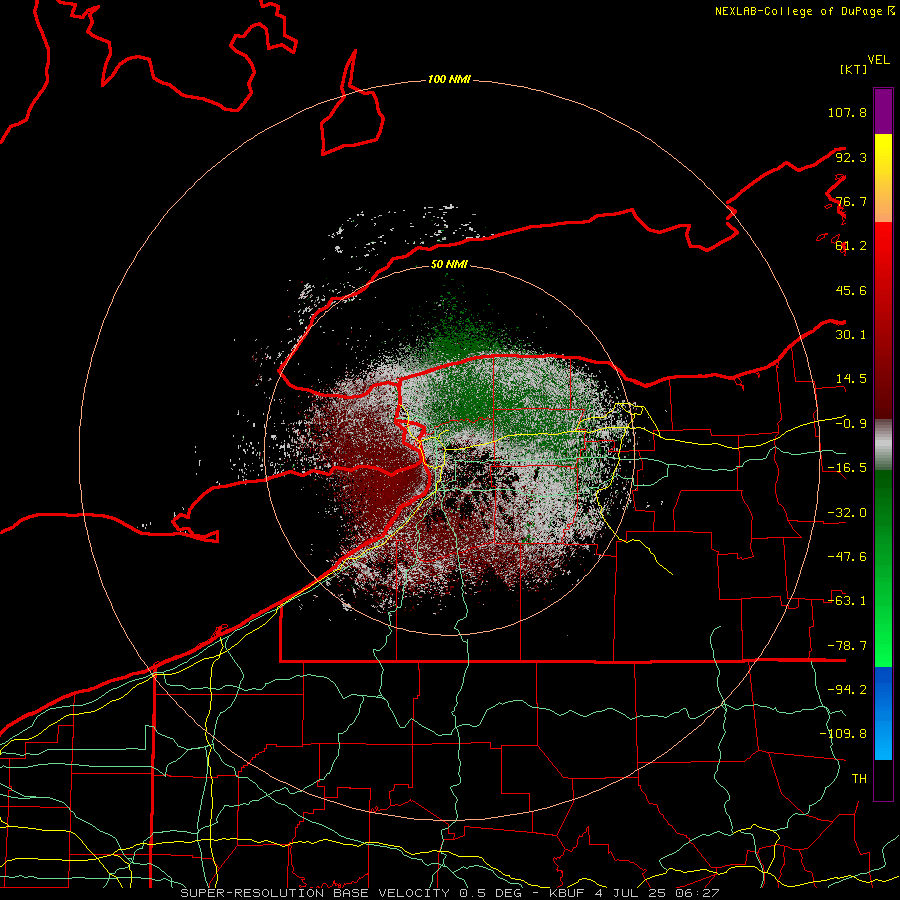Click the -63.1 velocity scale value
This screenshot has width=900, height=900.
tap(847, 601)
